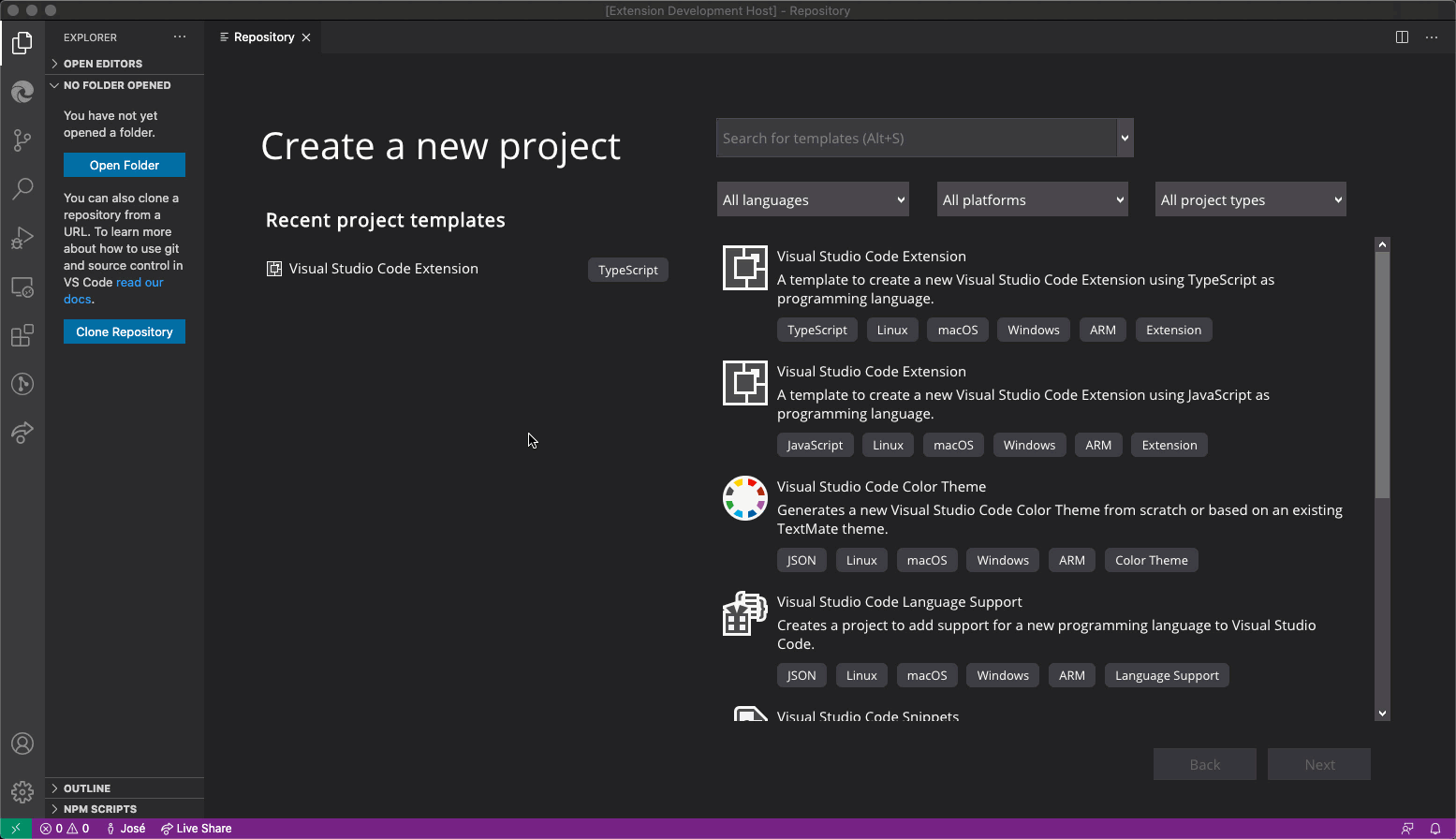Image resolution: width=1456 pixels, height=839 pixels.
Task: Click the Explorer more actions ellipsis
Action: (x=180, y=37)
